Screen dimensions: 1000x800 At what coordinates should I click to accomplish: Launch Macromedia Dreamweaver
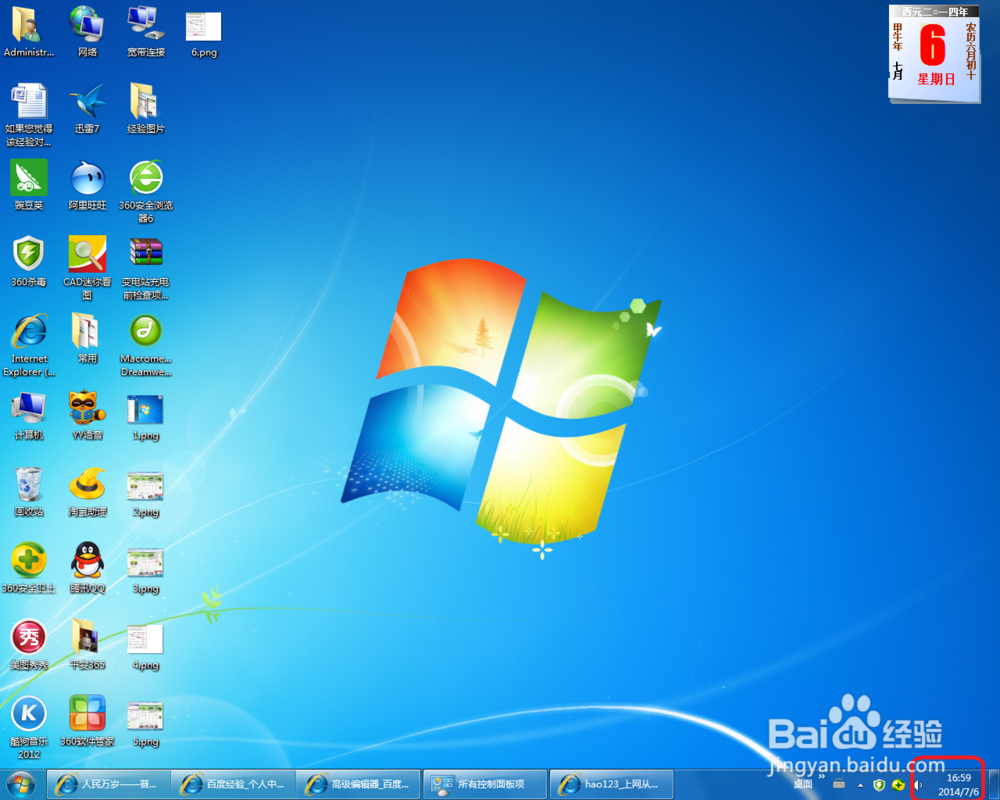coord(146,344)
